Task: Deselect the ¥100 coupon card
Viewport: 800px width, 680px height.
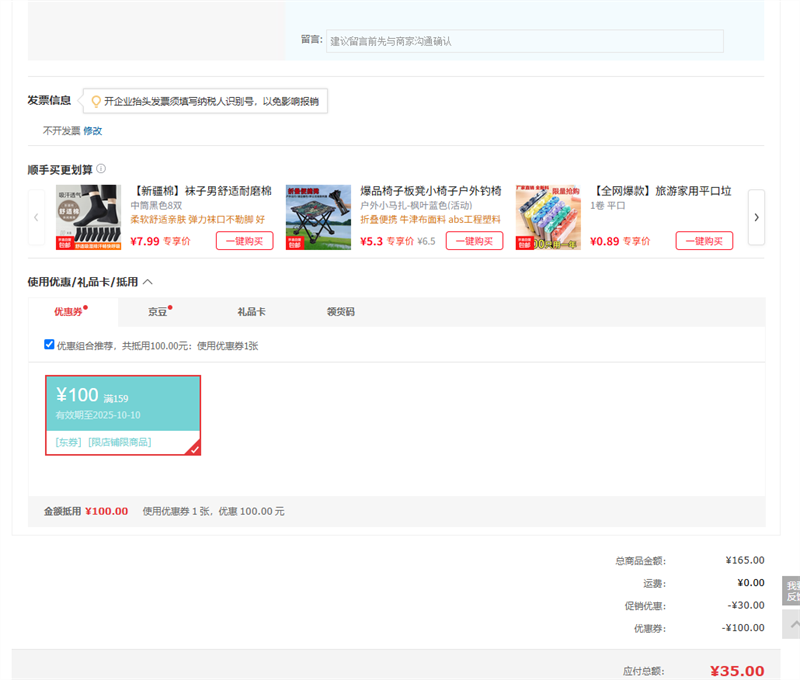Action: point(123,415)
